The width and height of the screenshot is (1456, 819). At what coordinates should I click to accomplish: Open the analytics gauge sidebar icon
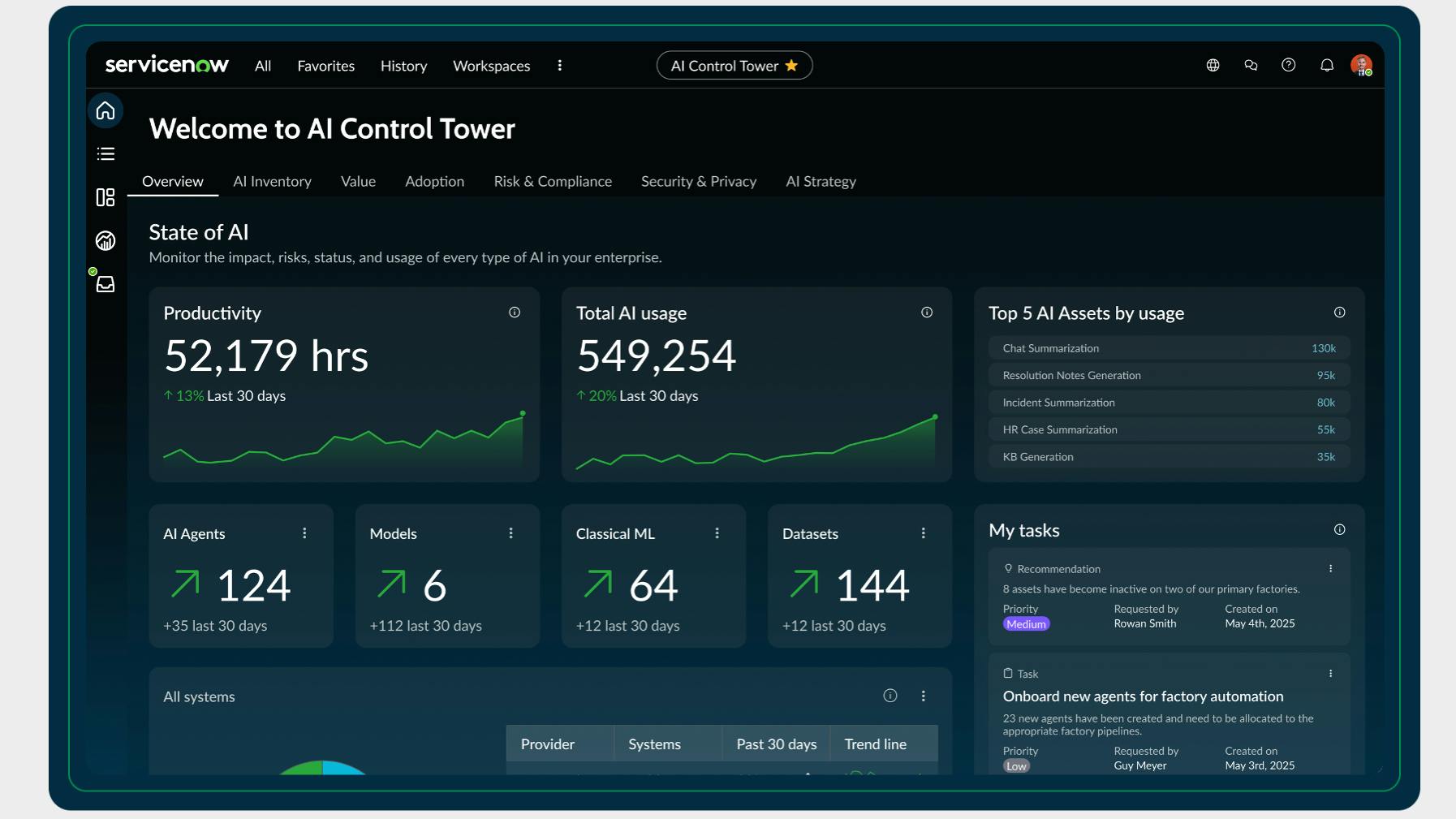pyautogui.click(x=106, y=241)
